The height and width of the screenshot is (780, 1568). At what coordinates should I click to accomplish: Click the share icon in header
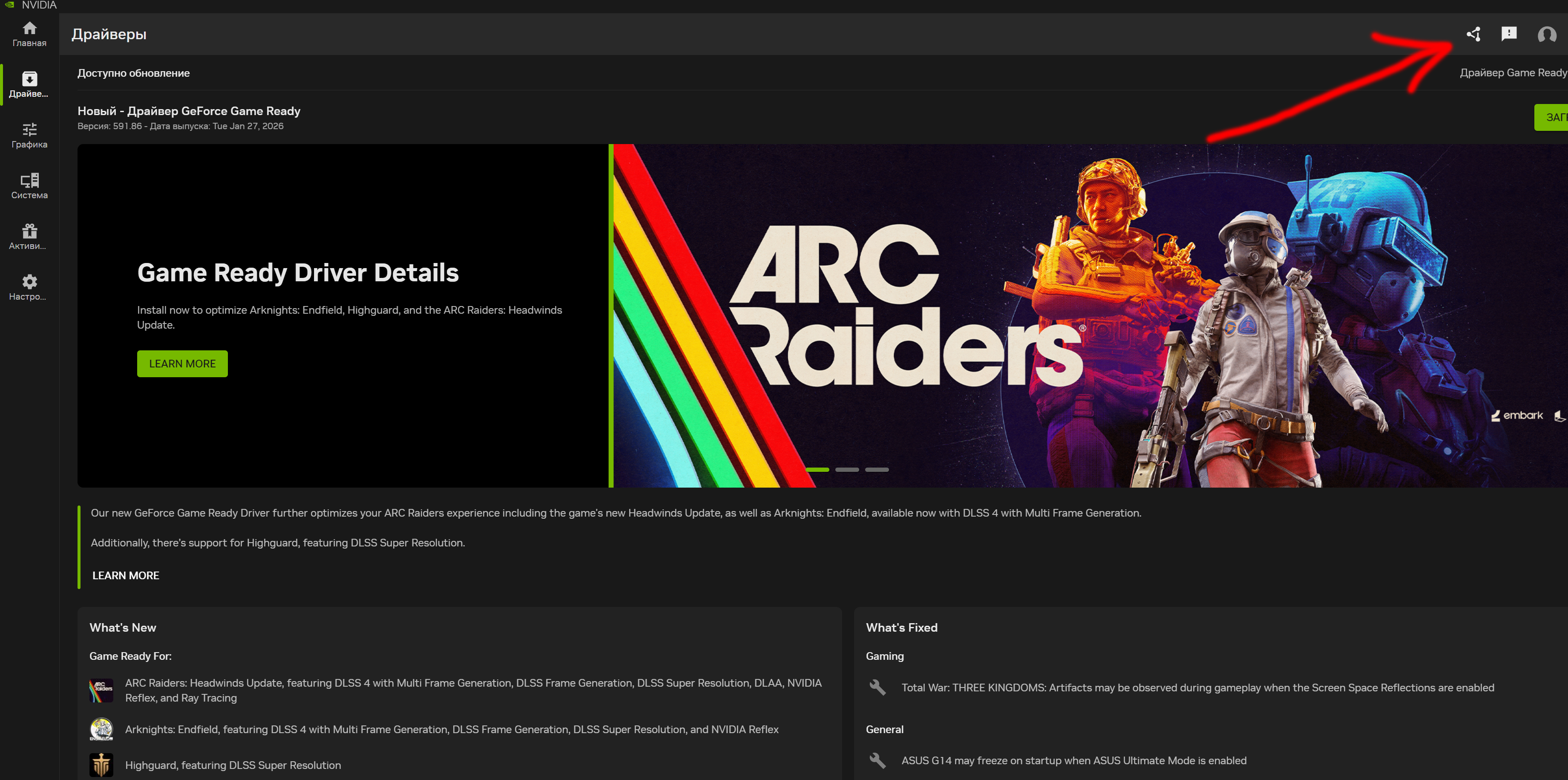pyautogui.click(x=1474, y=34)
